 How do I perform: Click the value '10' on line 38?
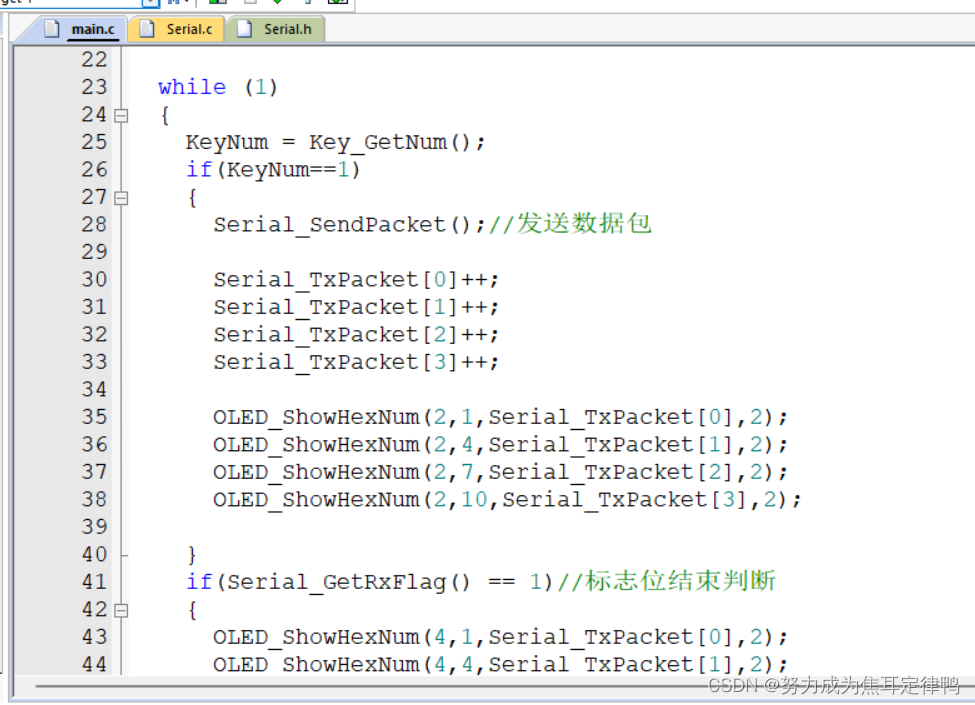tap(474, 499)
